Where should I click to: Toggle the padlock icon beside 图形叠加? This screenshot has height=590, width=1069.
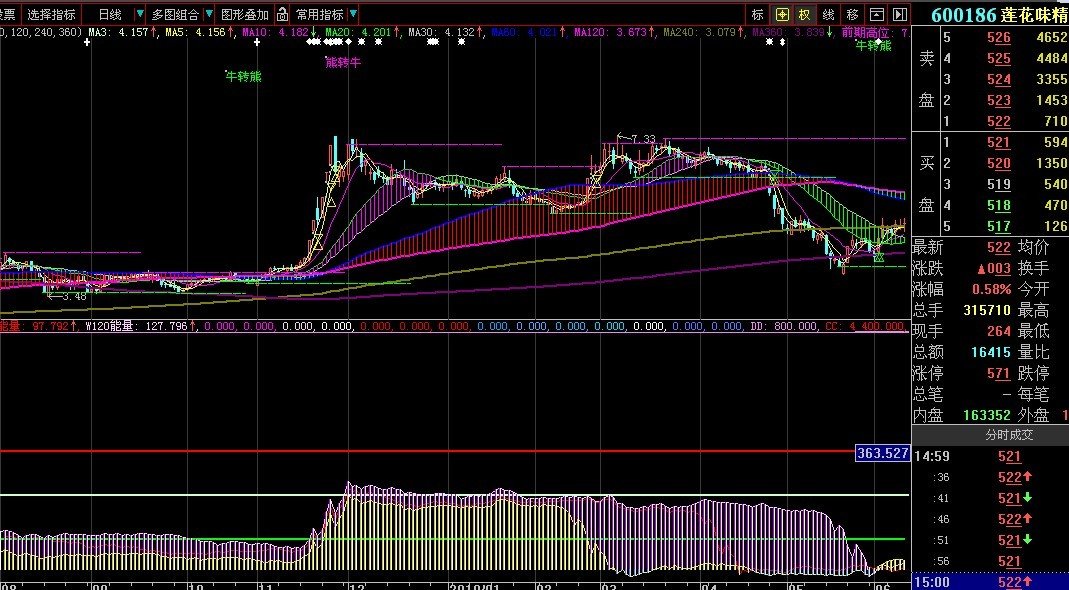coord(282,15)
